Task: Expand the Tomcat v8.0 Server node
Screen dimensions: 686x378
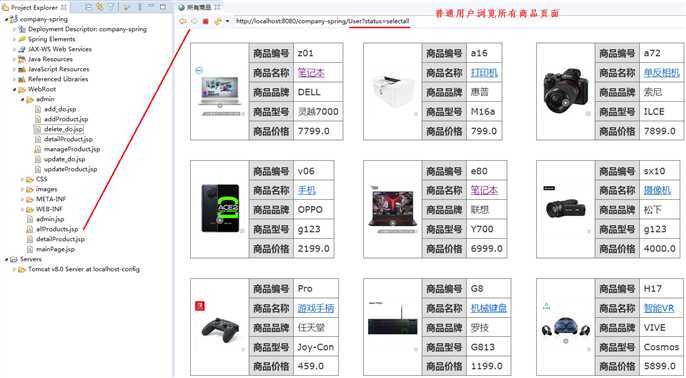Action: click(14, 270)
